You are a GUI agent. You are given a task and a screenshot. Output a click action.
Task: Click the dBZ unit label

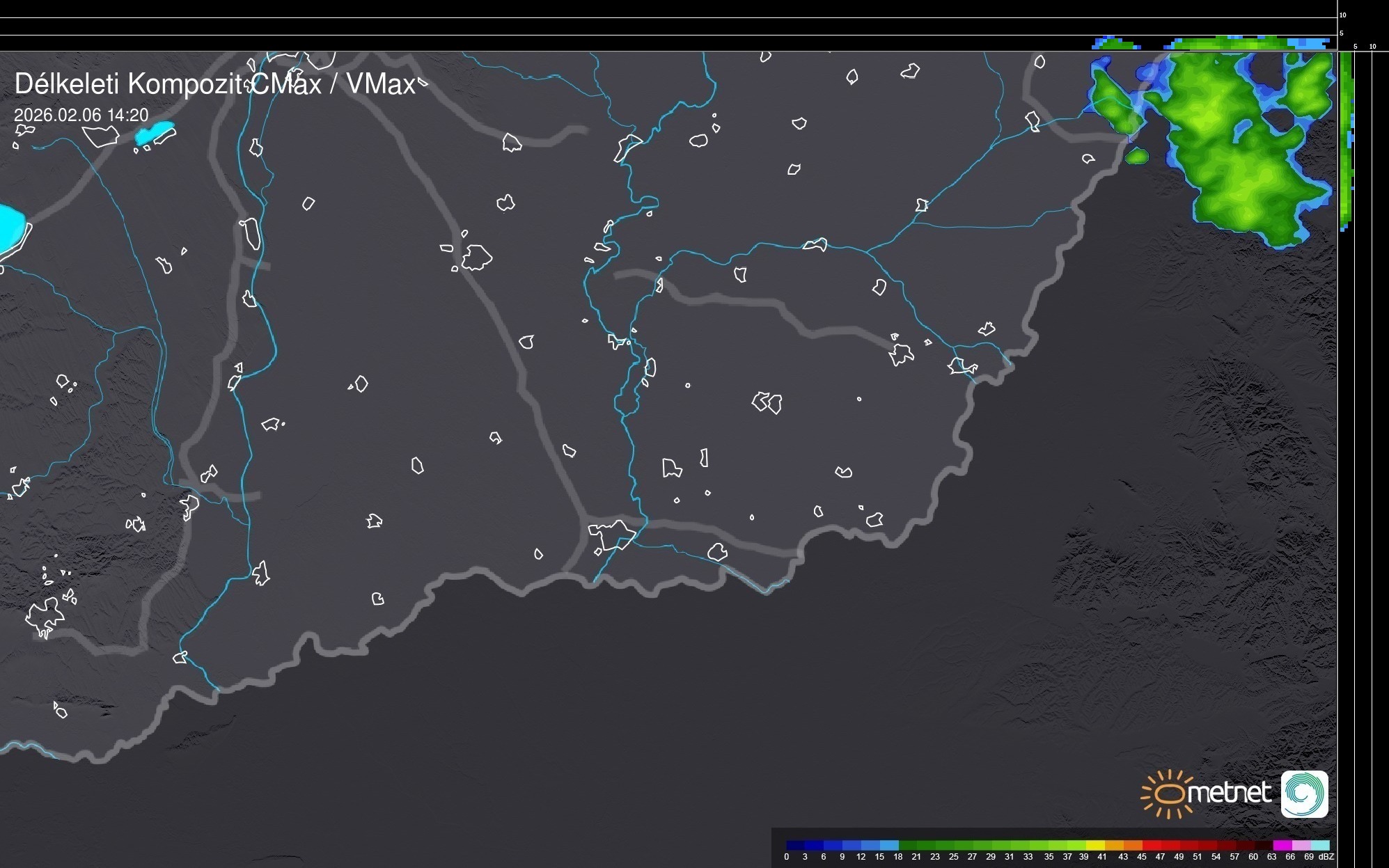(x=1326, y=857)
